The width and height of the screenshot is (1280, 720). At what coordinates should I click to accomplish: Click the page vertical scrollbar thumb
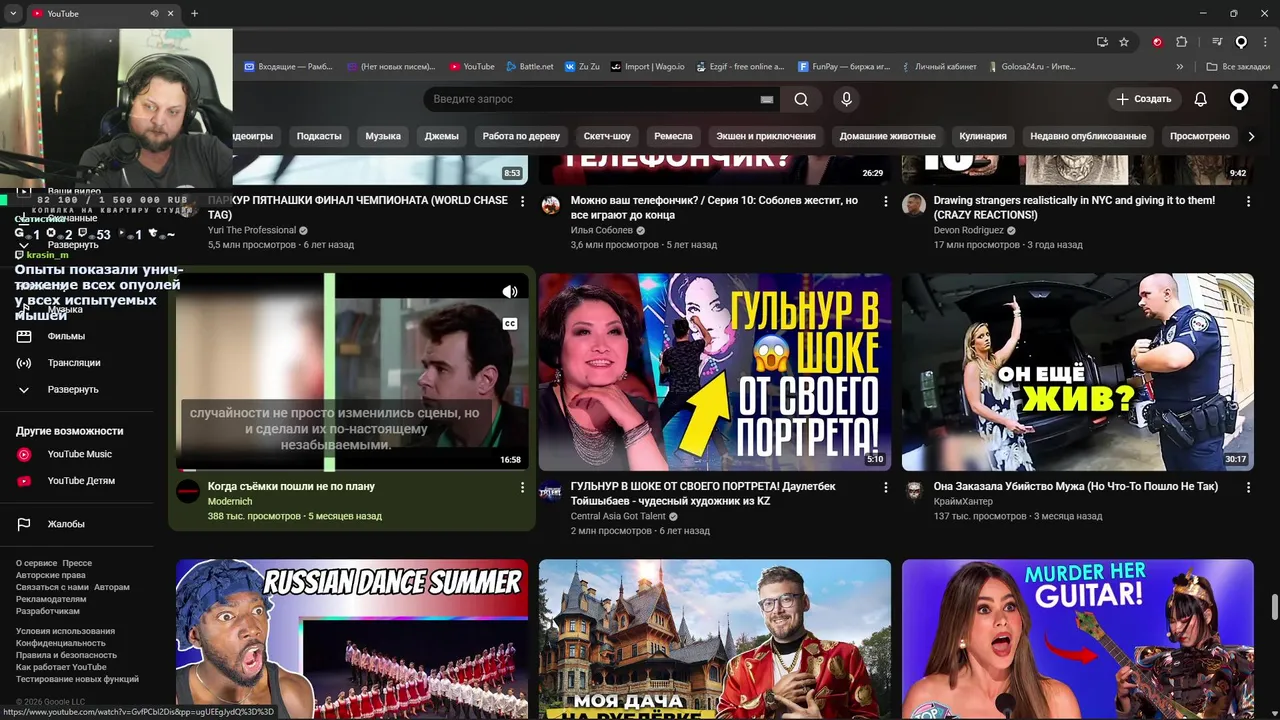tap(1274, 607)
